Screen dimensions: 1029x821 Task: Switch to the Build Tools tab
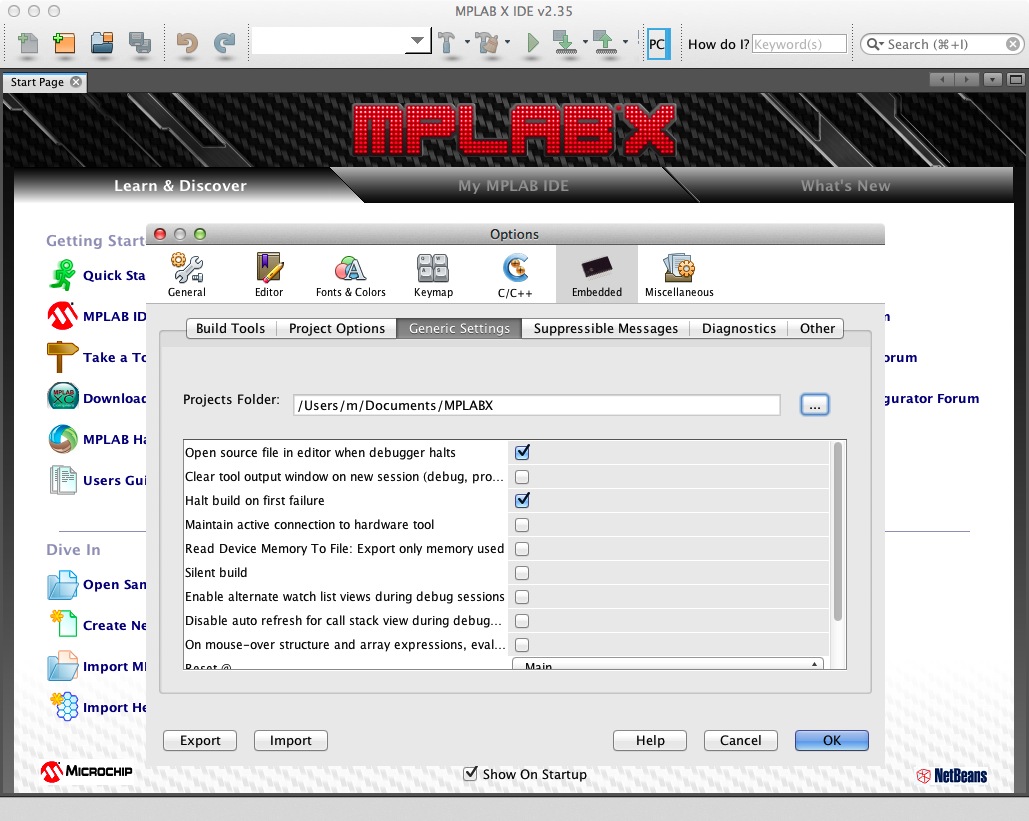pyautogui.click(x=230, y=328)
